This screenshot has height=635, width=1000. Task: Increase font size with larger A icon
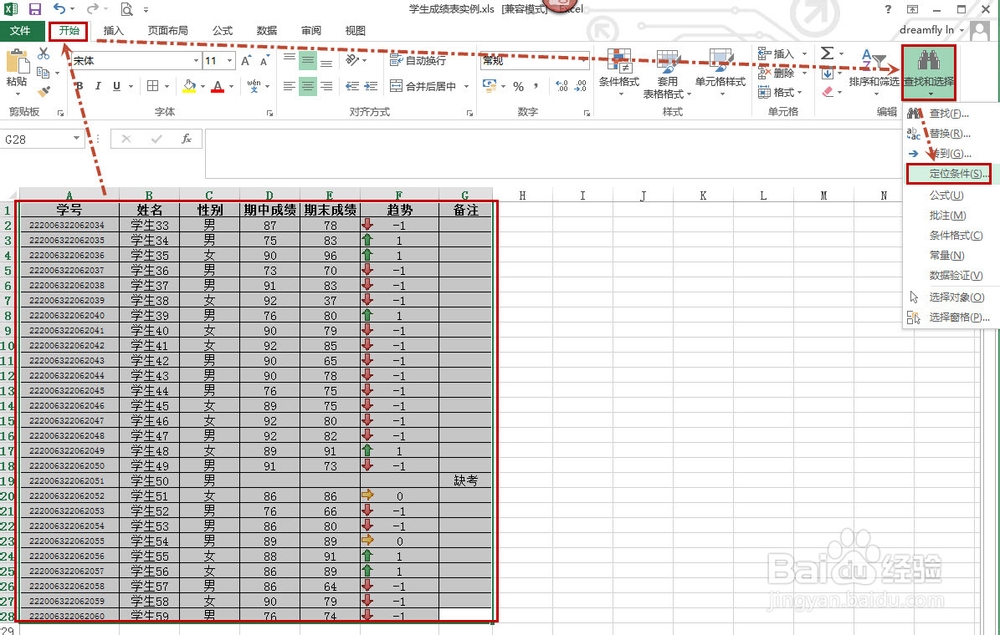click(246, 61)
